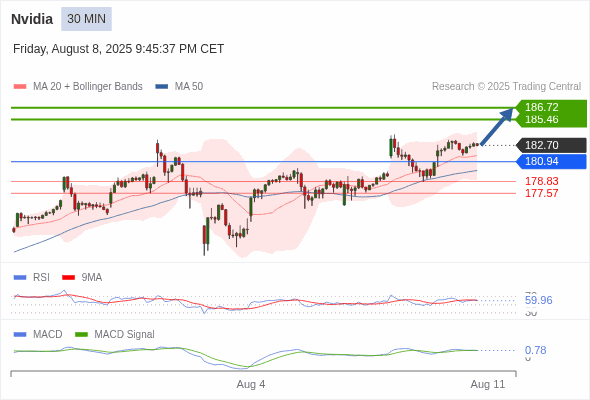Toggle the 9MA legend item

82,277
